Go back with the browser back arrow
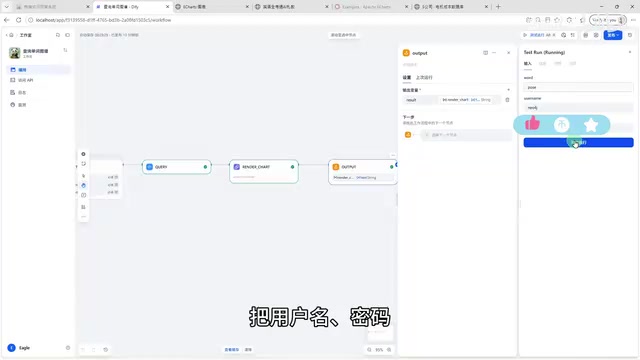This screenshot has width=640, height=360. (7, 20)
